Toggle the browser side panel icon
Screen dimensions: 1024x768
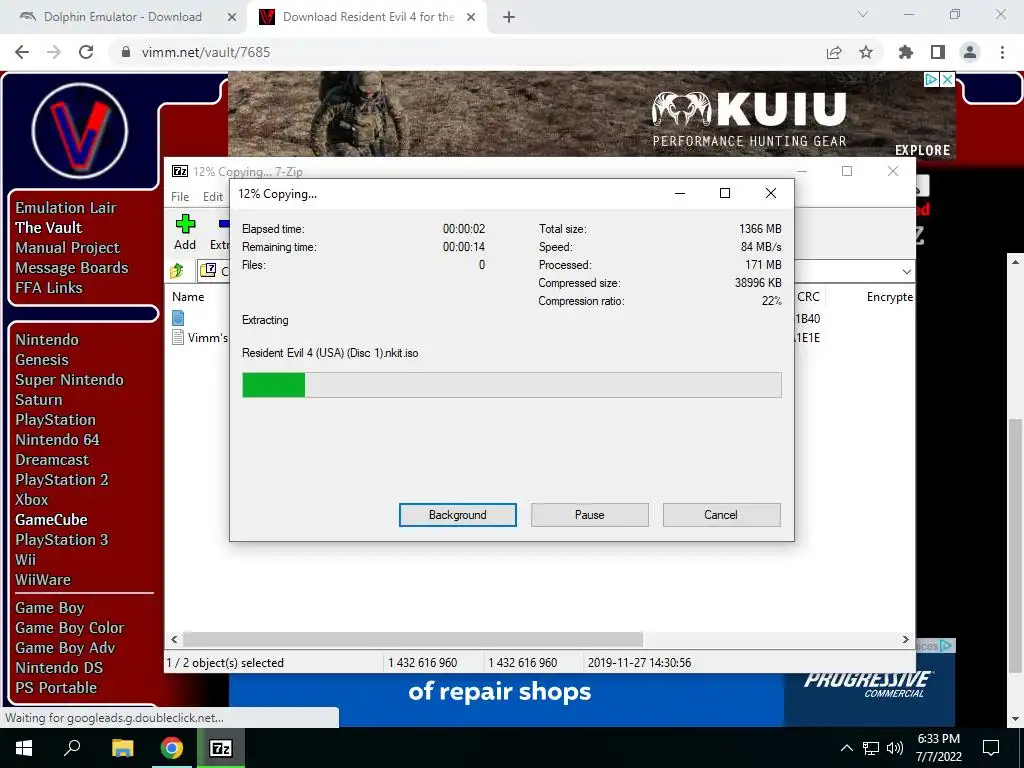[938, 52]
